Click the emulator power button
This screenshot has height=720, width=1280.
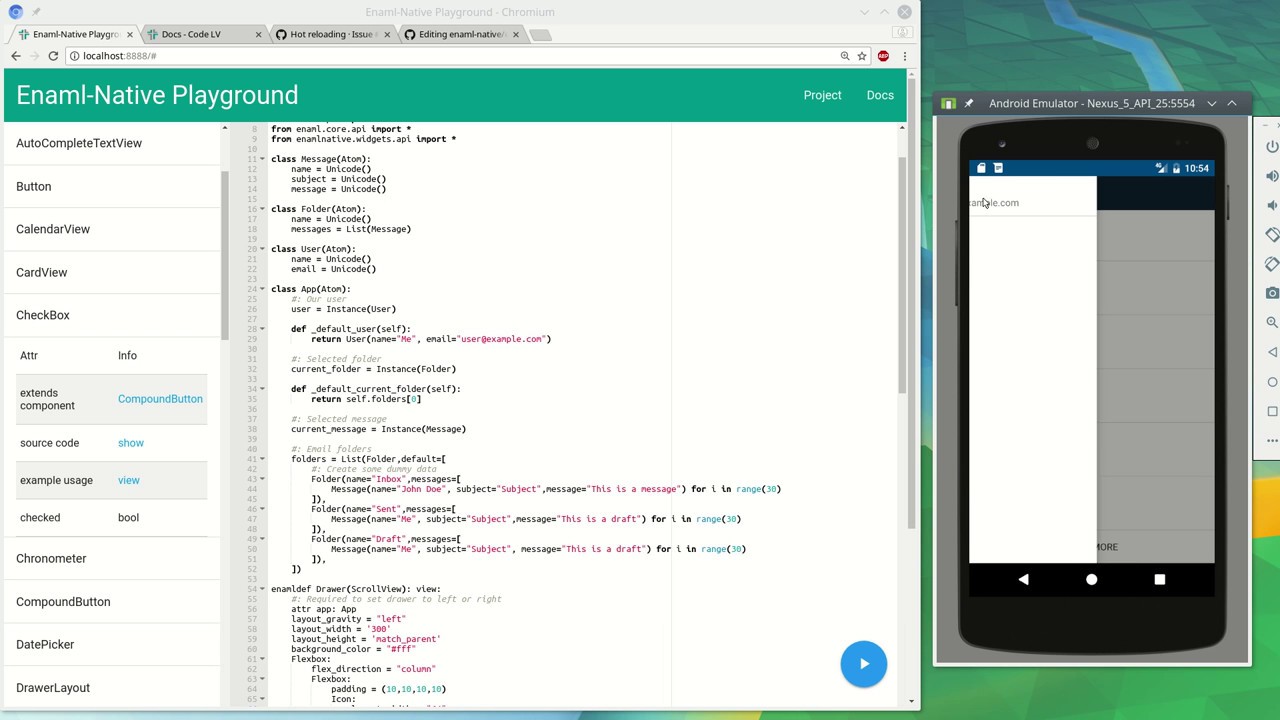[1272, 146]
